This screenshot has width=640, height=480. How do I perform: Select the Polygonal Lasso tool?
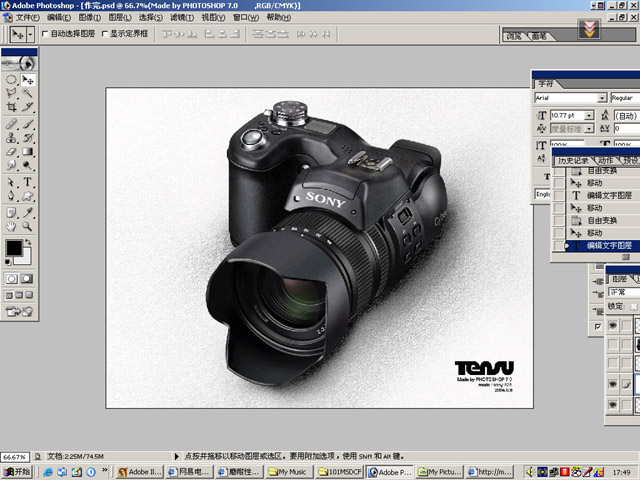pos(11,93)
